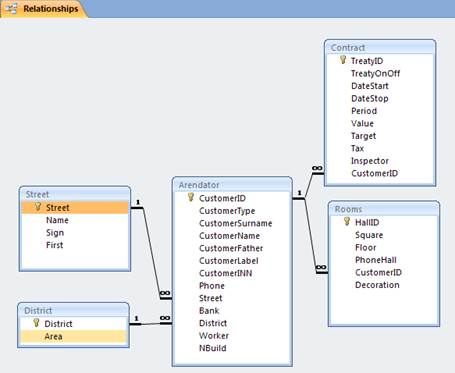Click the TreatyID primary key icon

(x=343, y=60)
